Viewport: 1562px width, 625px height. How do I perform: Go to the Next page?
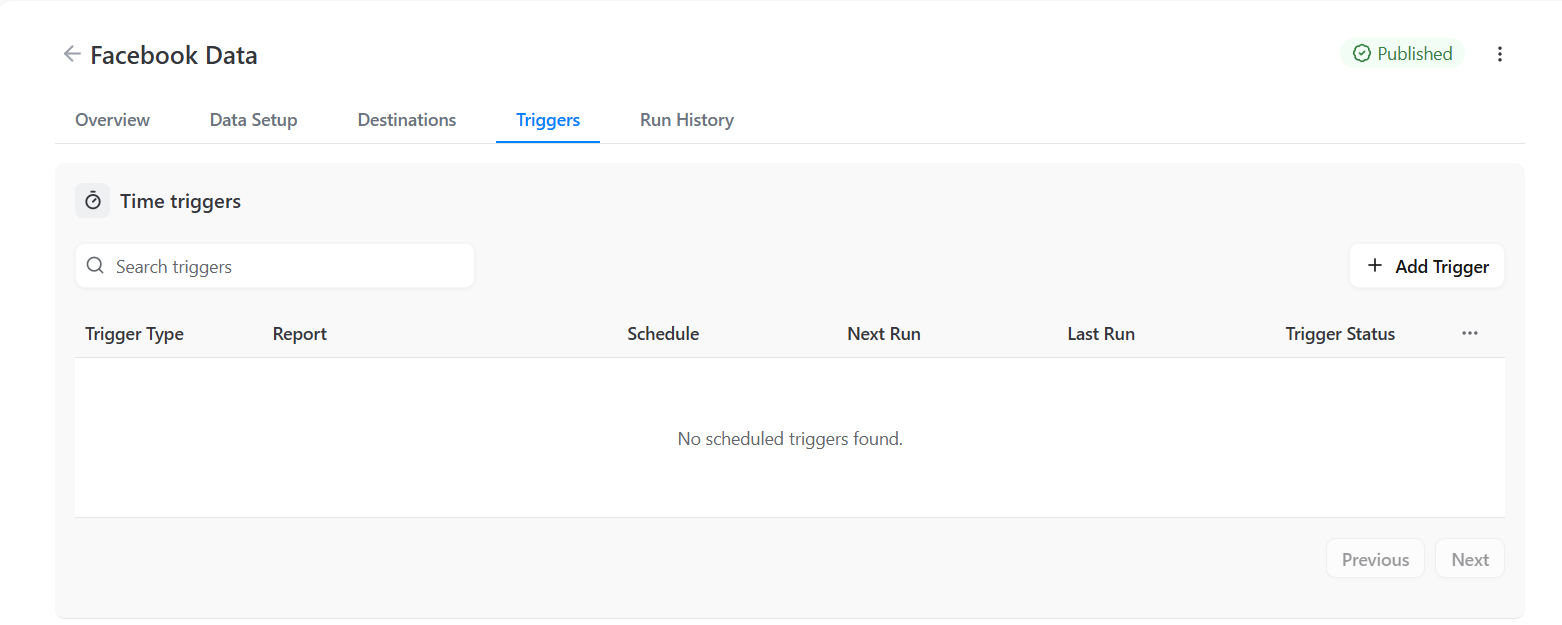1470,559
